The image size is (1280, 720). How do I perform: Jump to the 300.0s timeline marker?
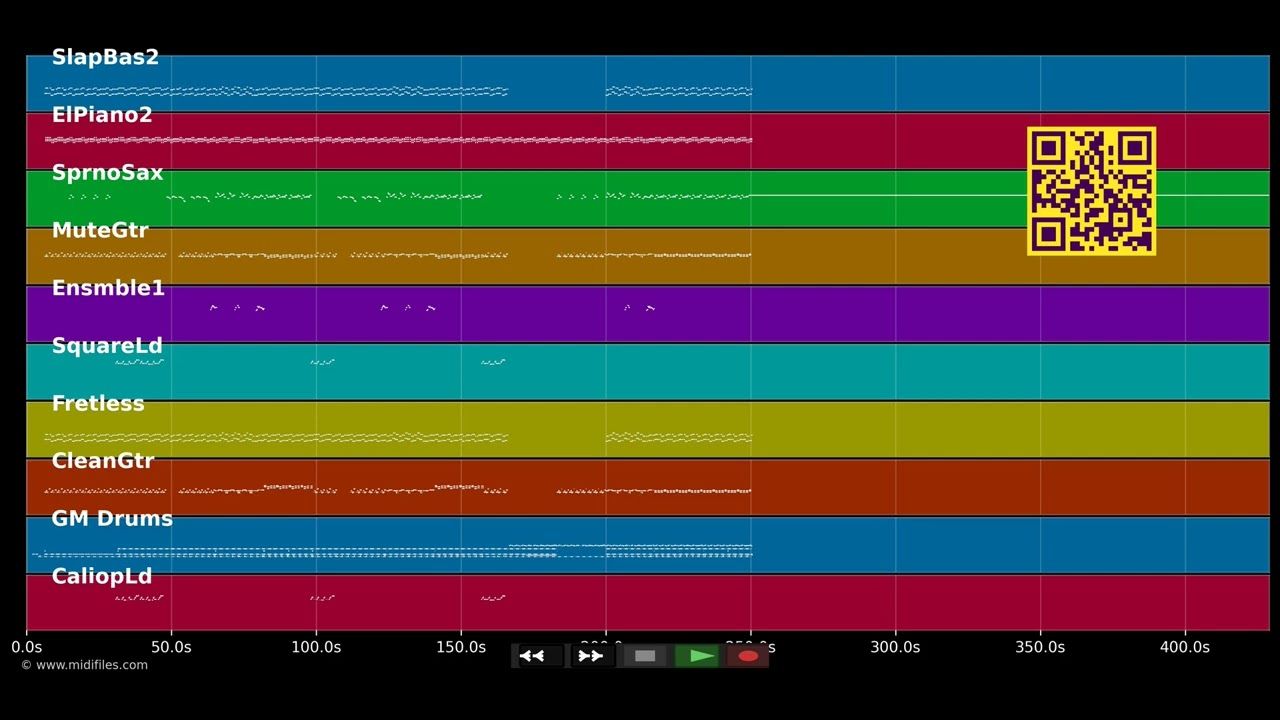(895, 647)
